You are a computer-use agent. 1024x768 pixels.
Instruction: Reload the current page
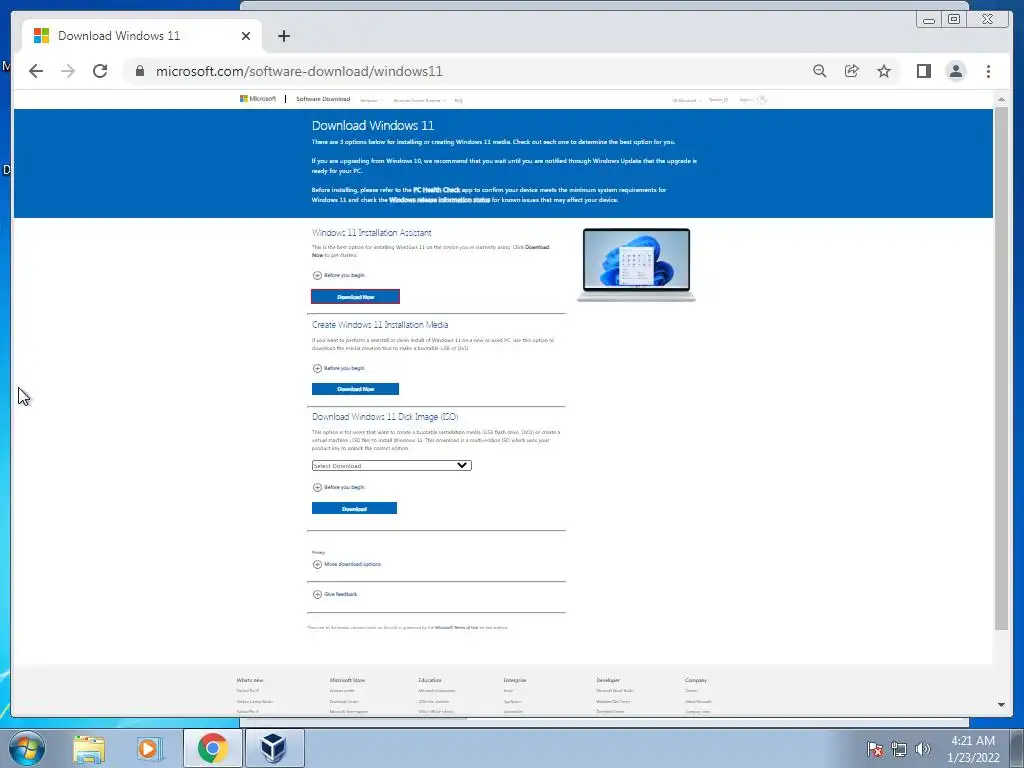(100, 71)
